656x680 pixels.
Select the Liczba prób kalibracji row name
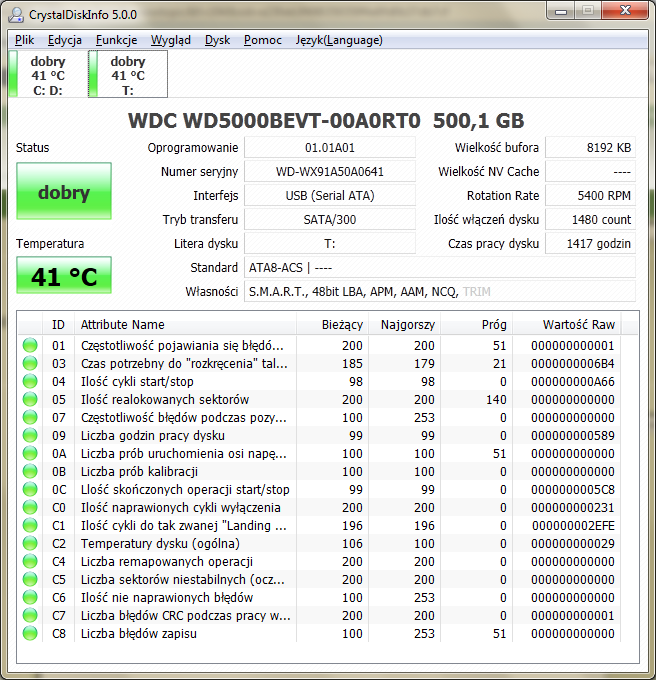139,471
